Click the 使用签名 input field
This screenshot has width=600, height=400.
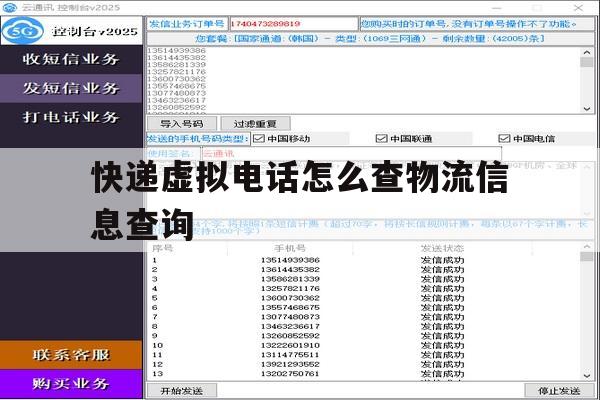351,154
